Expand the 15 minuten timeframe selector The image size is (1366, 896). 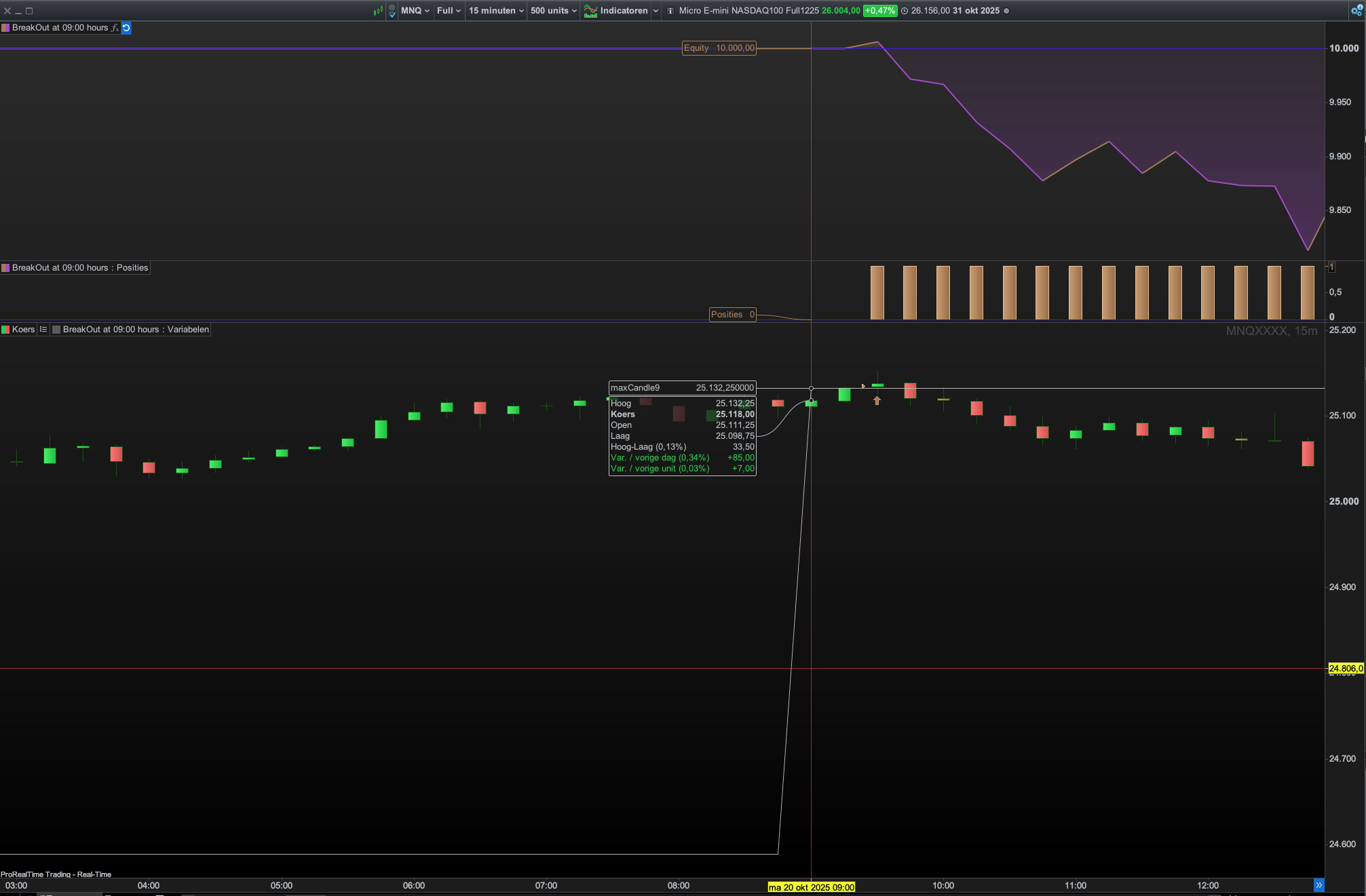point(496,11)
